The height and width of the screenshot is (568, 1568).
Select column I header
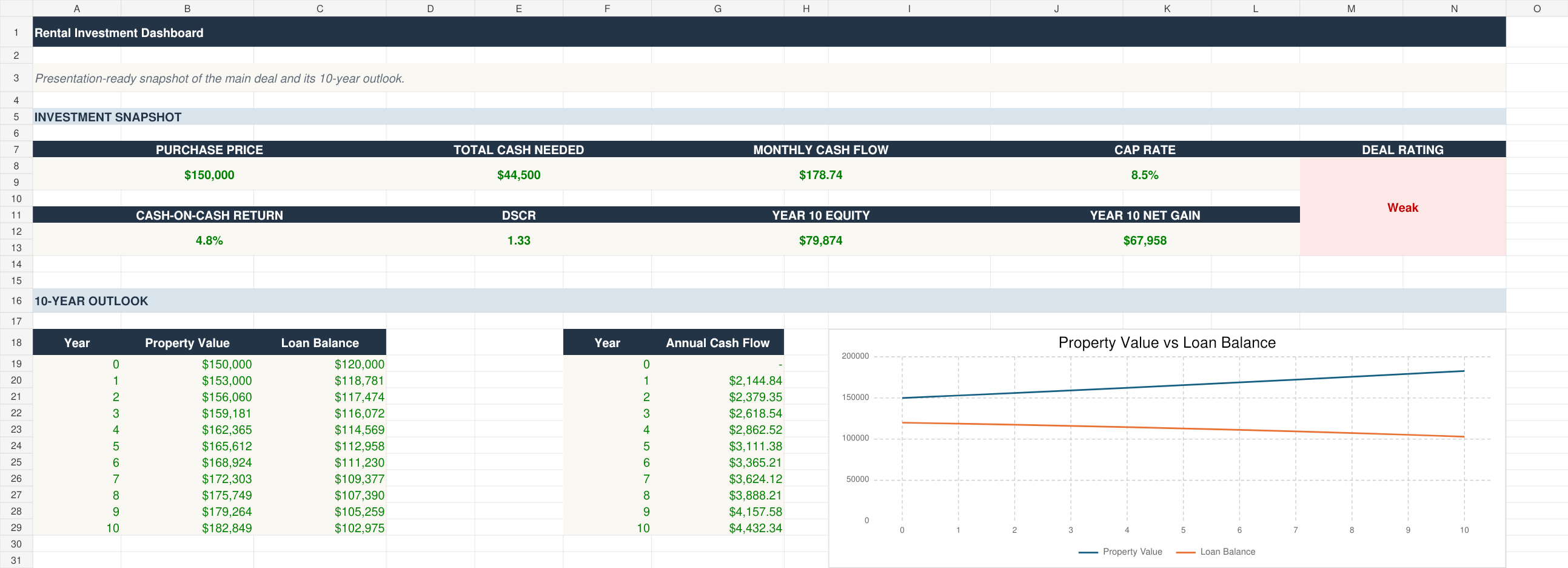[x=909, y=8]
